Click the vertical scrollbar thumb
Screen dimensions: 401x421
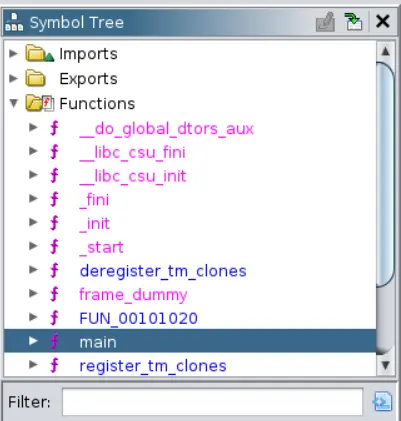(385, 174)
